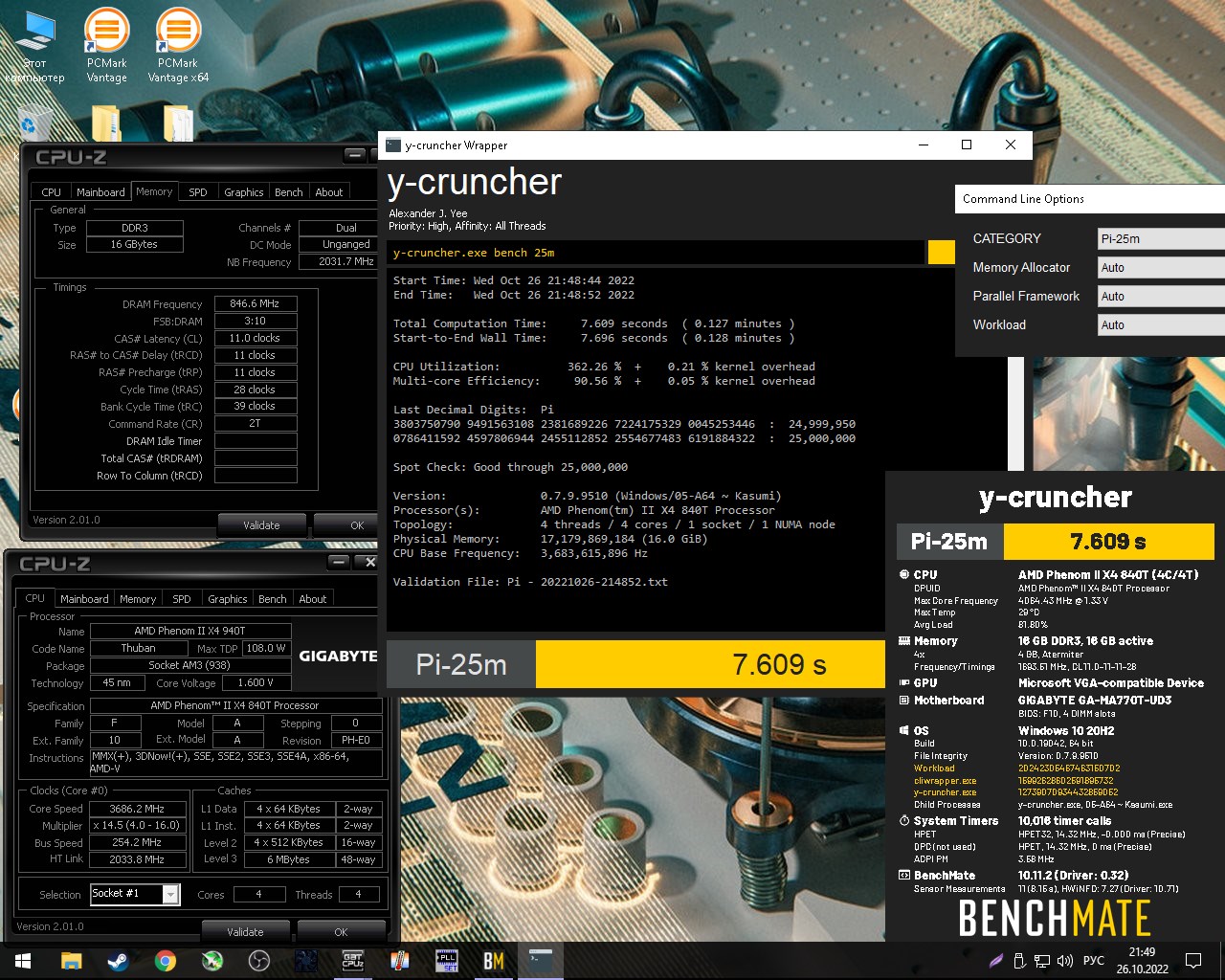Click the CAS# Latency value 11.0 clocks
1225x980 pixels.
[256, 339]
